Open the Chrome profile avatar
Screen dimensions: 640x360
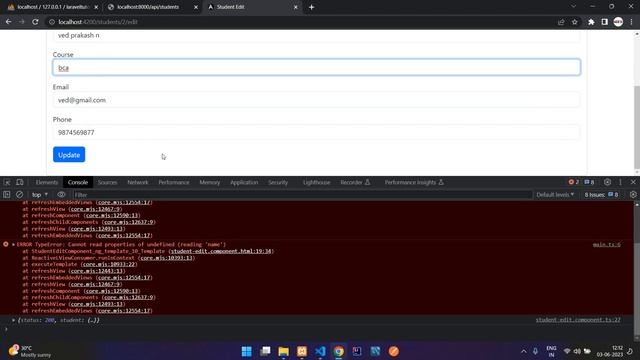(x=618, y=22)
